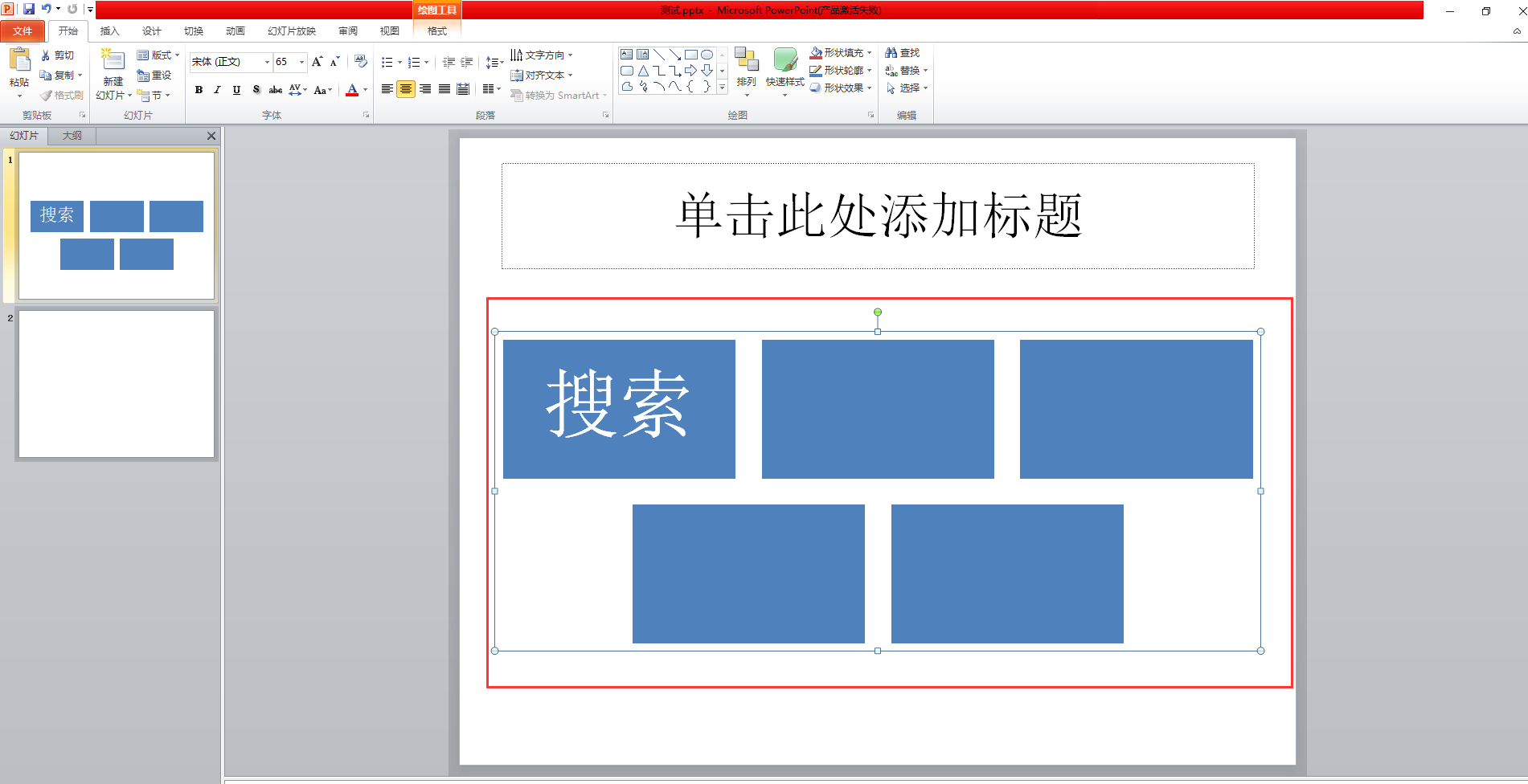This screenshot has width=1528, height=784.
Task: Select the right block arrow shape
Action: pyautogui.click(x=691, y=71)
